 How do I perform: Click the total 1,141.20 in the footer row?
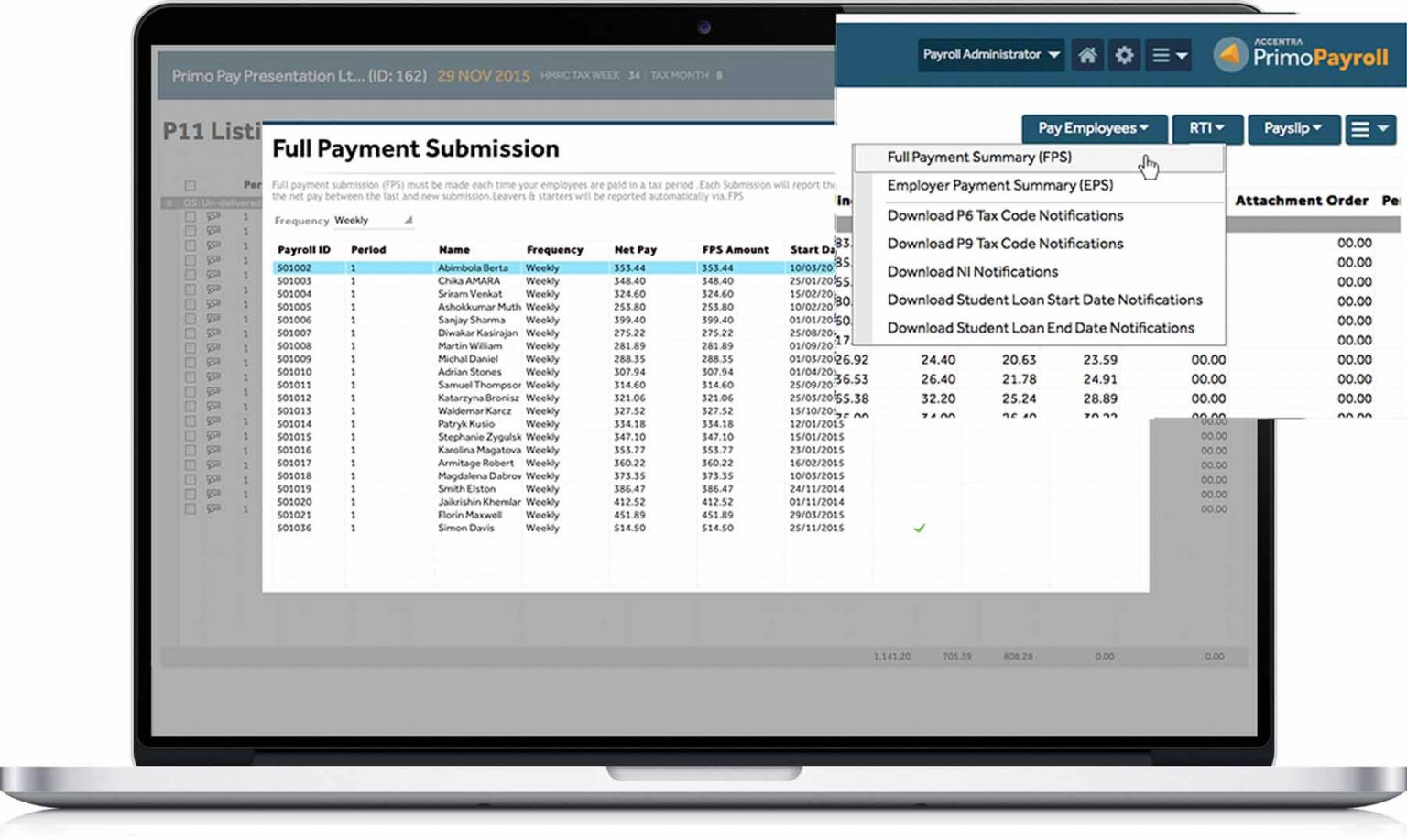(x=891, y=656)
